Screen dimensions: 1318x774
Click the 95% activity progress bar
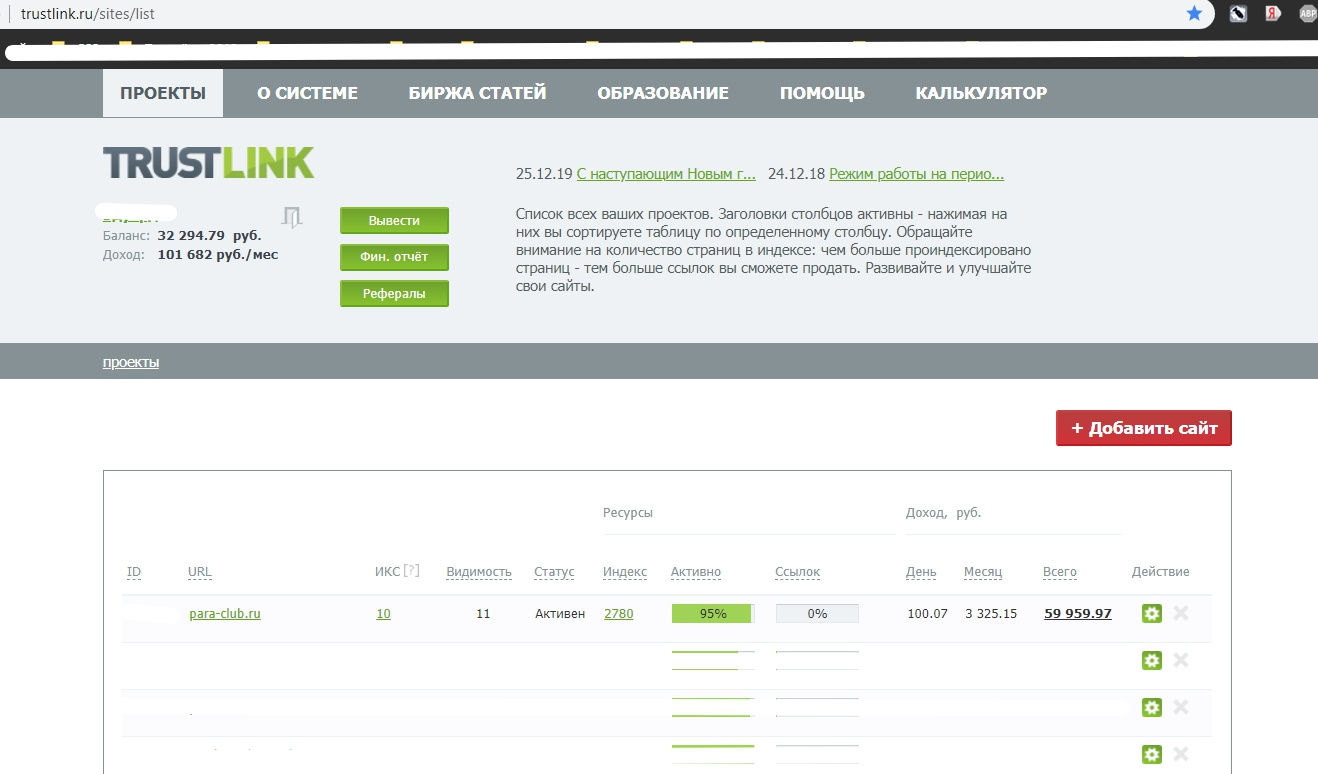click(713, 613)
